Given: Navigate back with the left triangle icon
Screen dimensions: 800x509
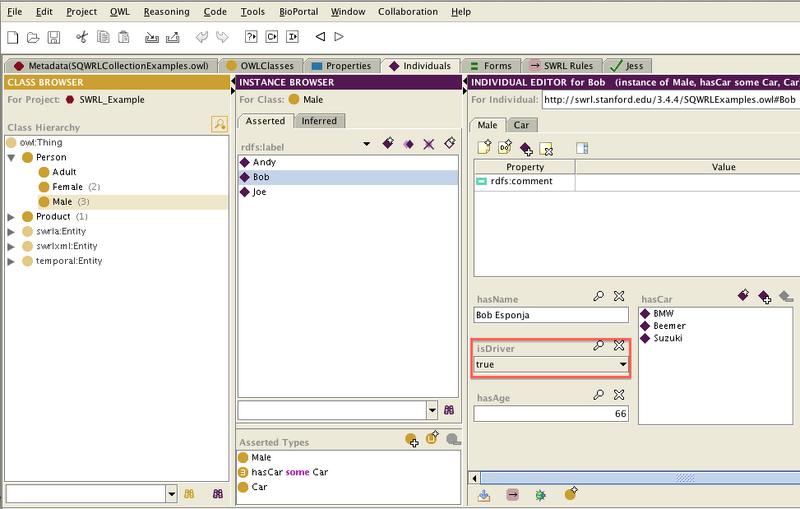Looking at the screenshot, I should 320,37.
